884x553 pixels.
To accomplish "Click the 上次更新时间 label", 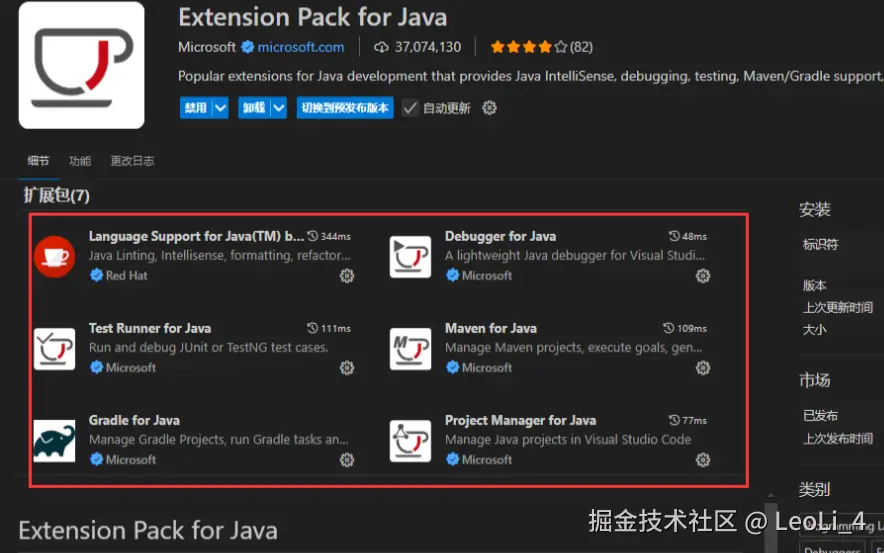I will coord(838,307).
